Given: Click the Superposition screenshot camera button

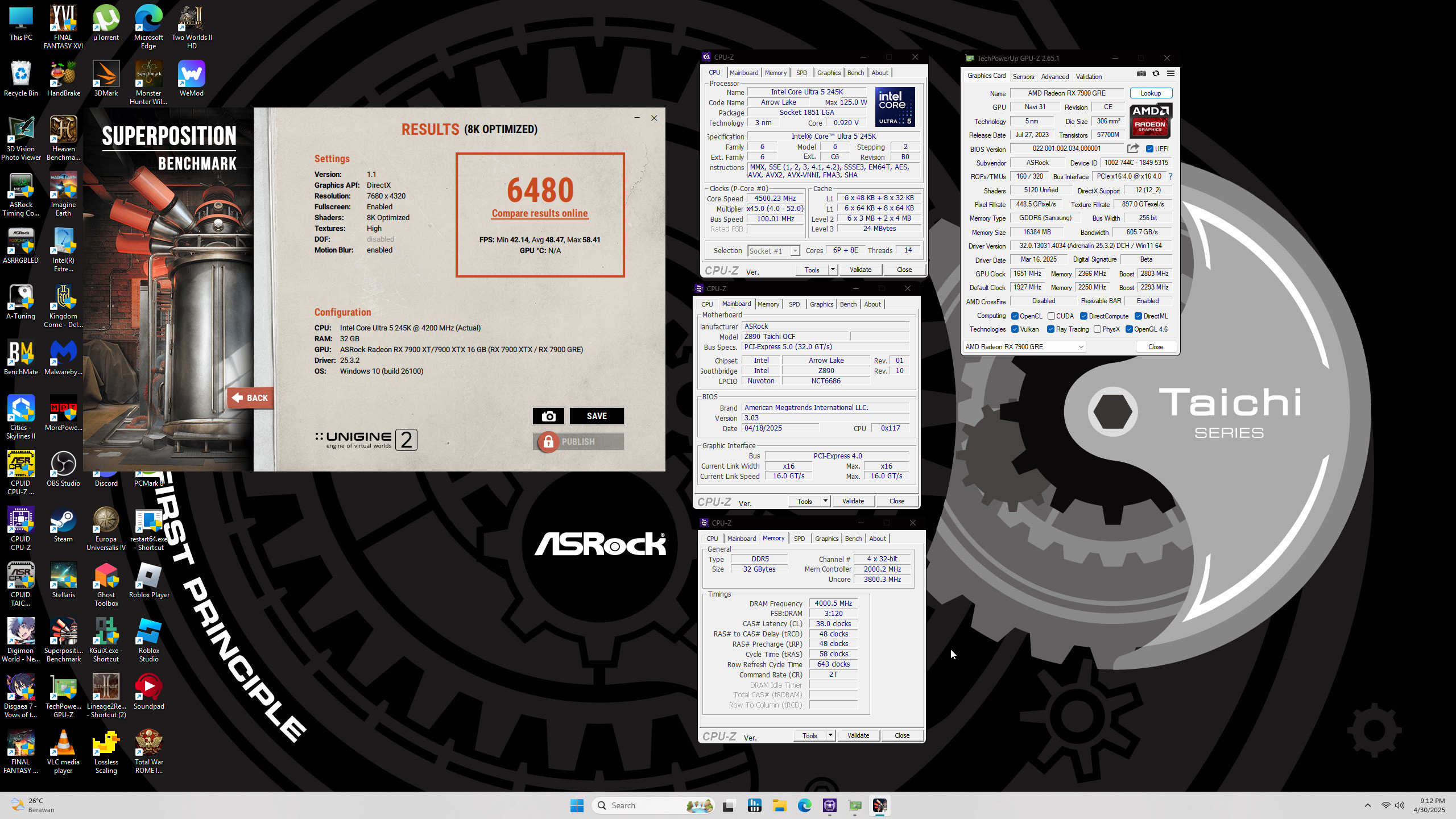Looking at the screenshot, I should tap(548, 416).
